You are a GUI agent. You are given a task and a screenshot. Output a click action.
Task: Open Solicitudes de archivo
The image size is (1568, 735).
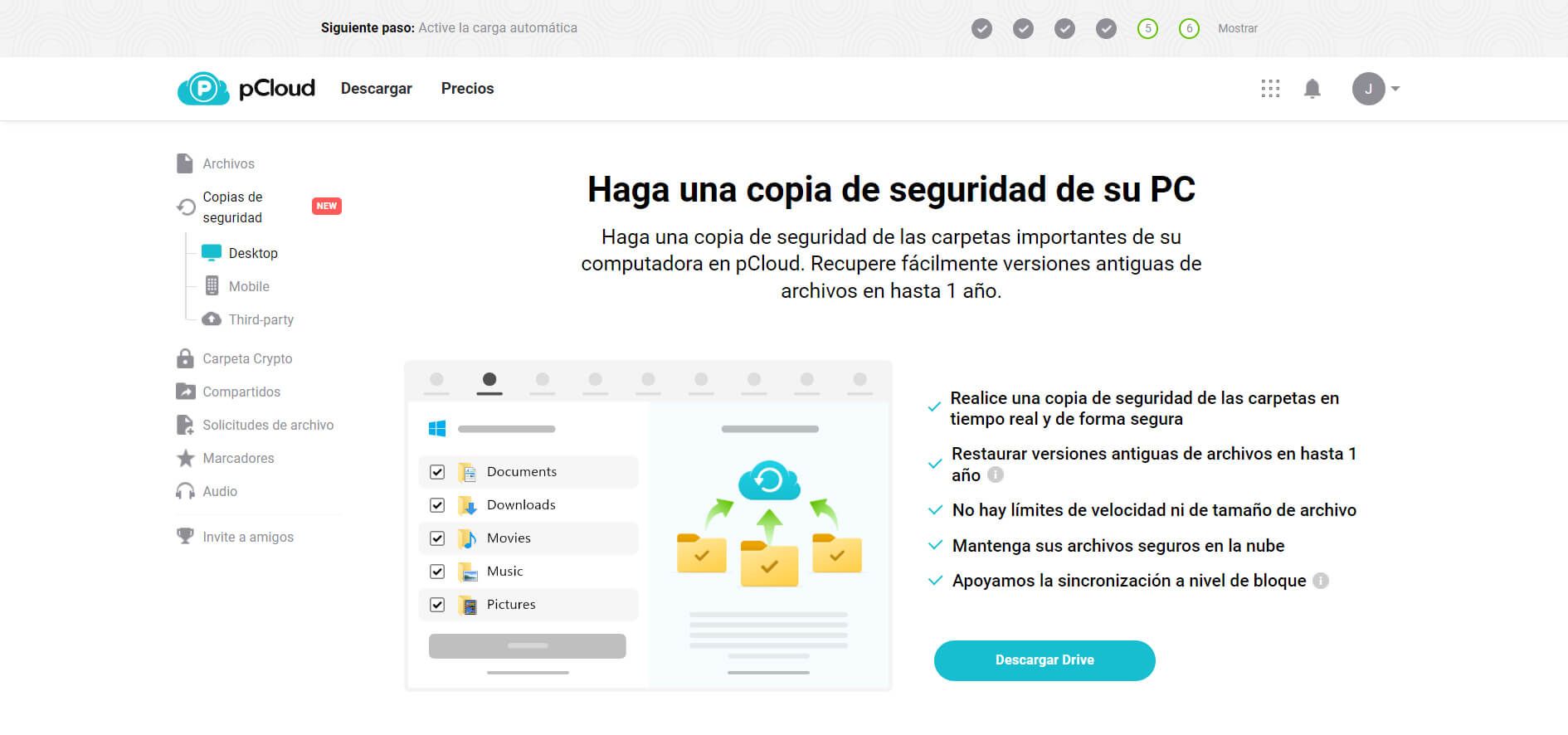tap(268, 425)
